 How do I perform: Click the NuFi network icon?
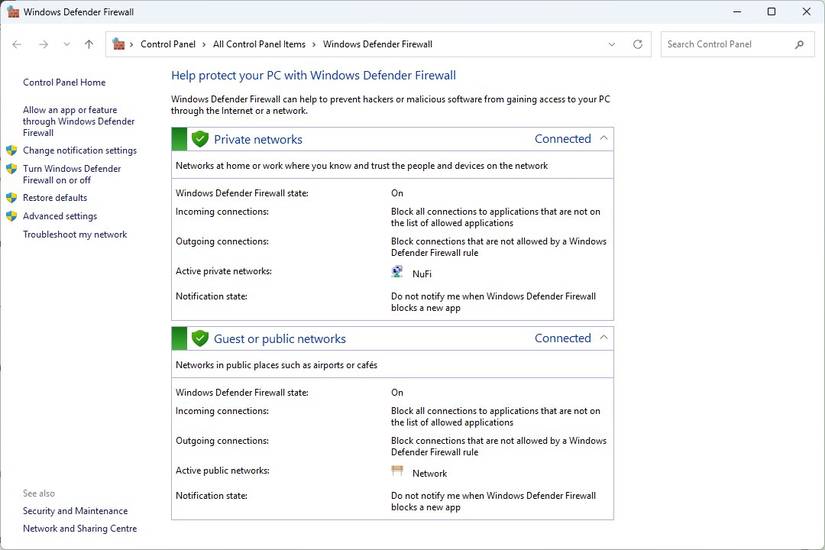[397, 272]
